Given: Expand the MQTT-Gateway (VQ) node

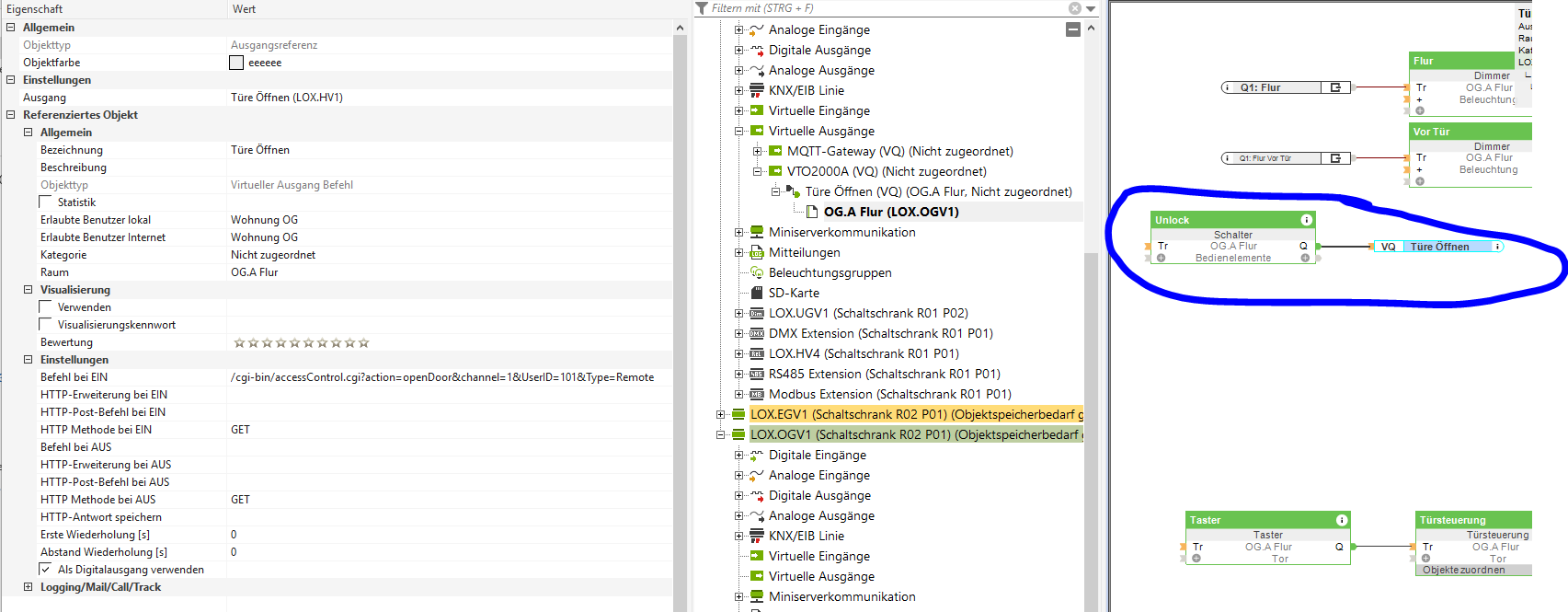Looking at the screenshot, I should (x=758, y=152).
